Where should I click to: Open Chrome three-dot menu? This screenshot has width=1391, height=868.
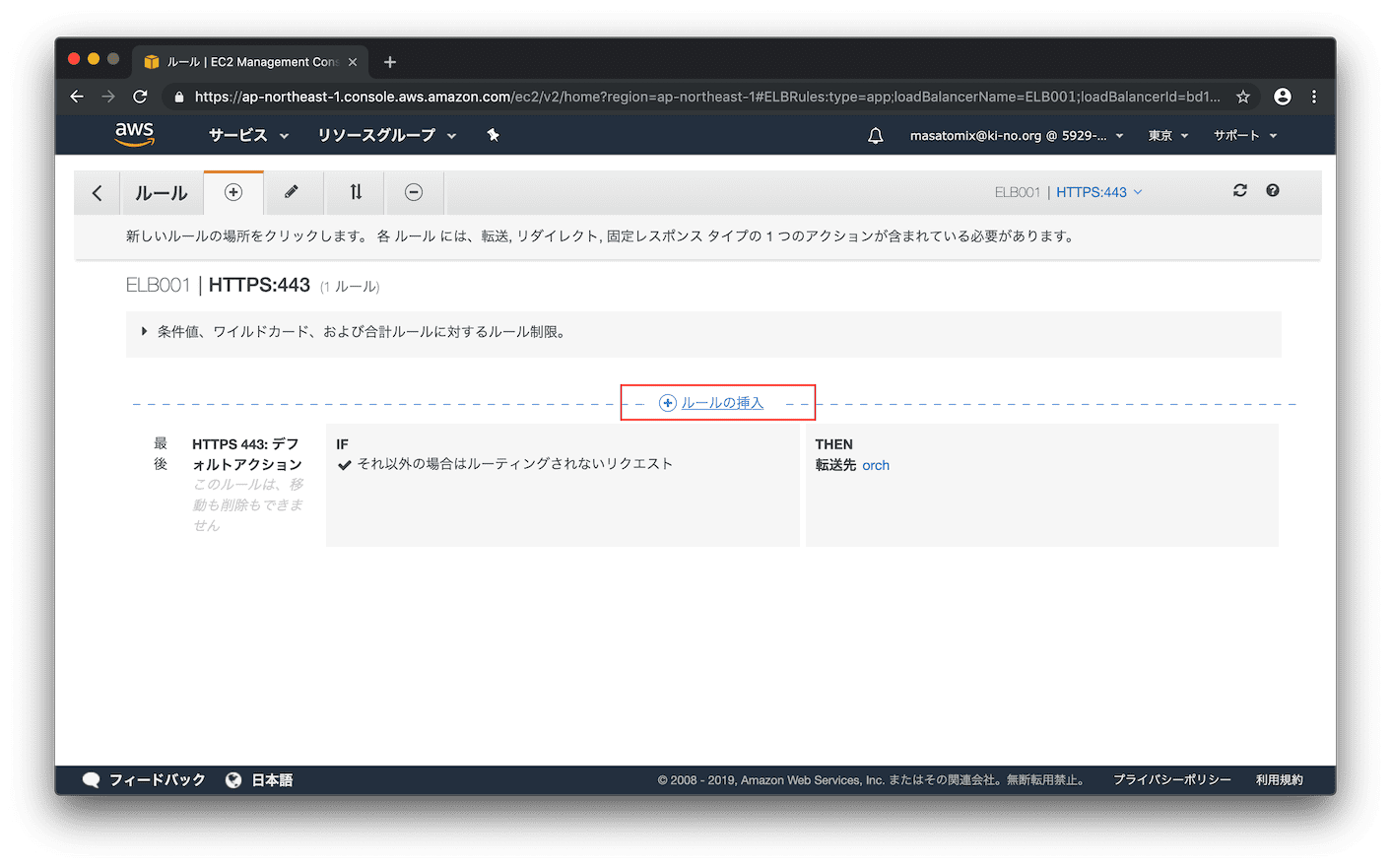(x=1314, y=97)
